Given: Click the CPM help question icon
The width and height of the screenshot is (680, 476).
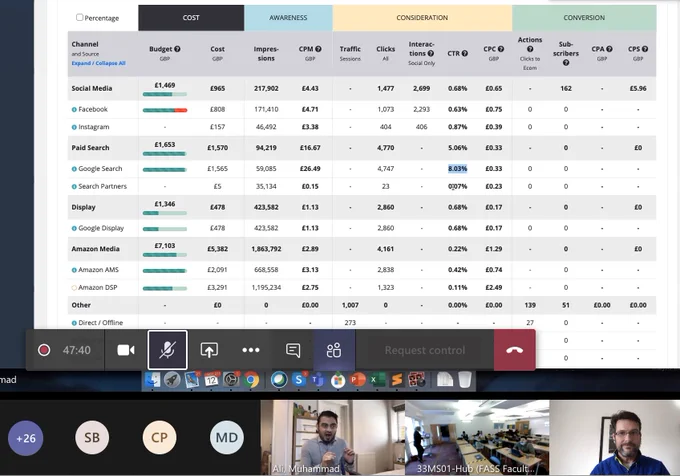Looking at the screenshot, I should point(318,49).
